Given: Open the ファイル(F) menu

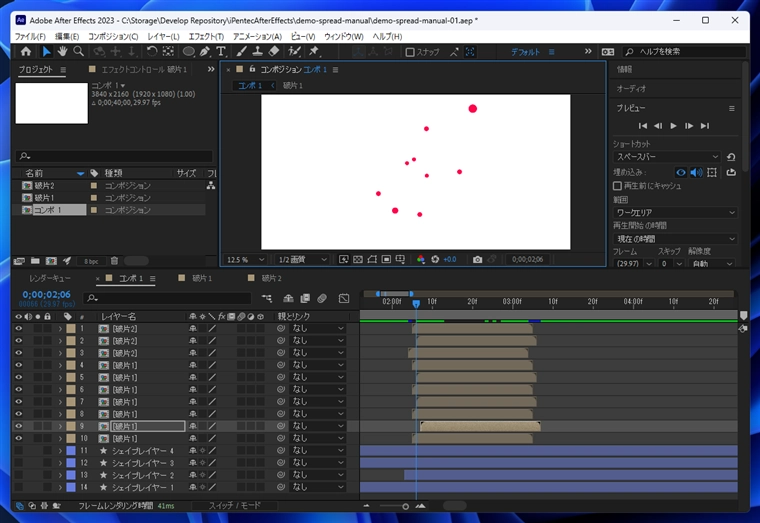Looking at the screenshot, I should pos(30,36).
